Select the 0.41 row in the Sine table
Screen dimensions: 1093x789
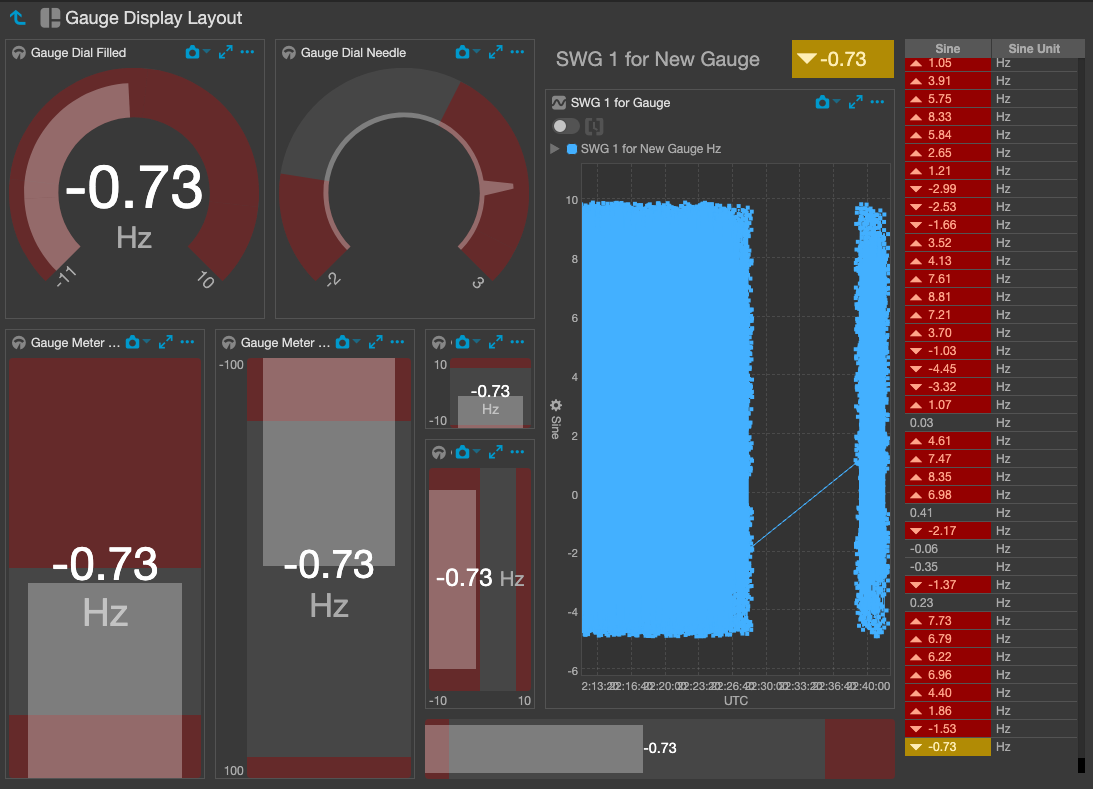coord(991,513)
